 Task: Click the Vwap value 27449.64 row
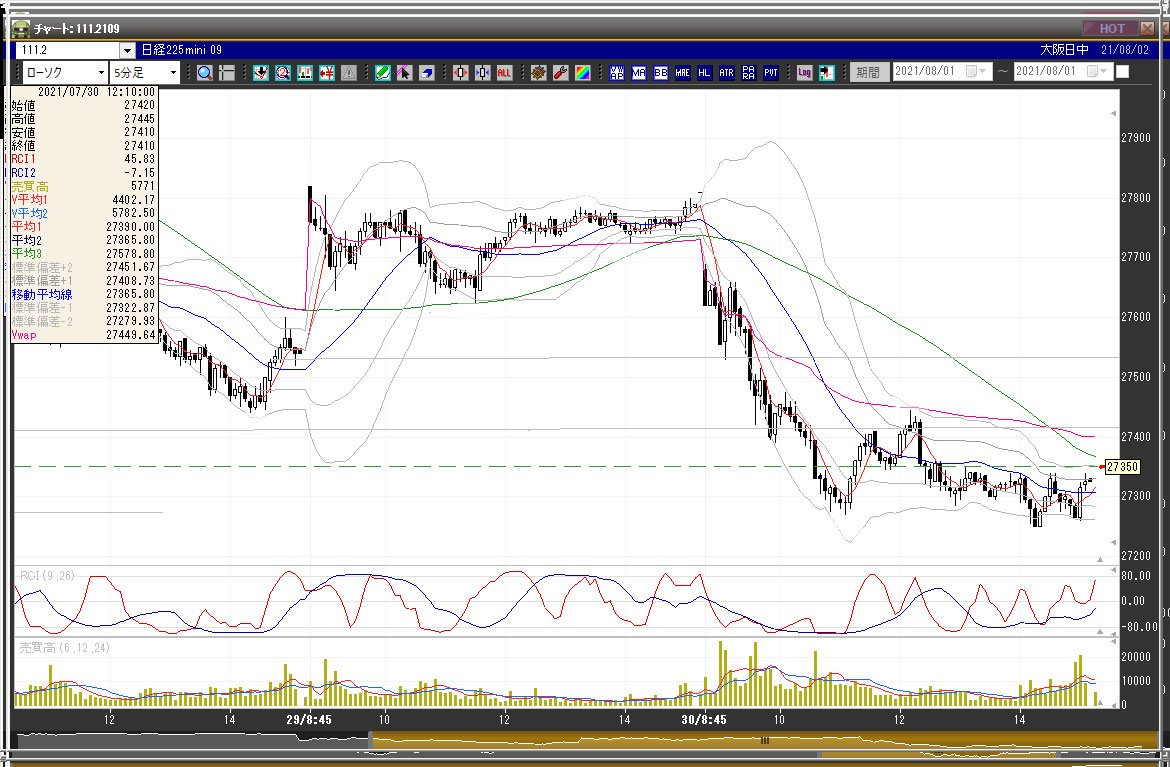(84, 336)
